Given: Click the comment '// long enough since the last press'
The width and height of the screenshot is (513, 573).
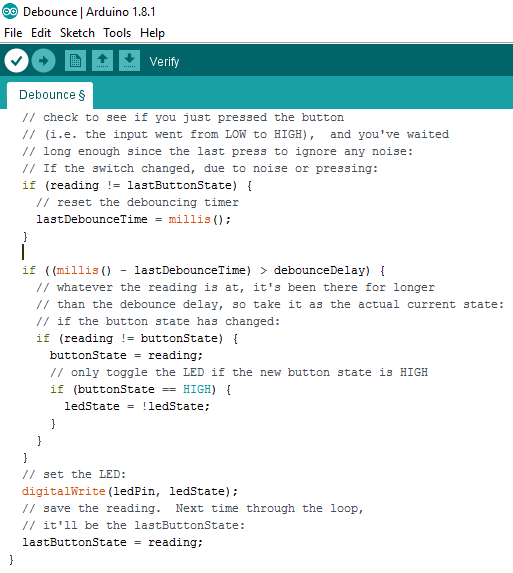Looking at the screenshot, I should click(217, 151).
